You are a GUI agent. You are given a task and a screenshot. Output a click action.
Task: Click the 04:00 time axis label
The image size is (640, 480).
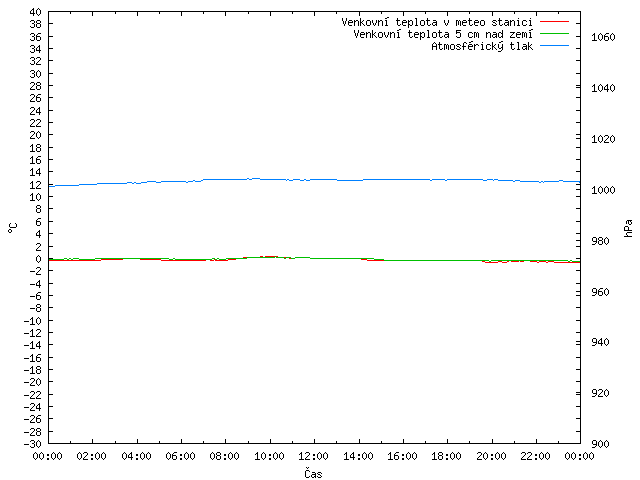point(136,456)
